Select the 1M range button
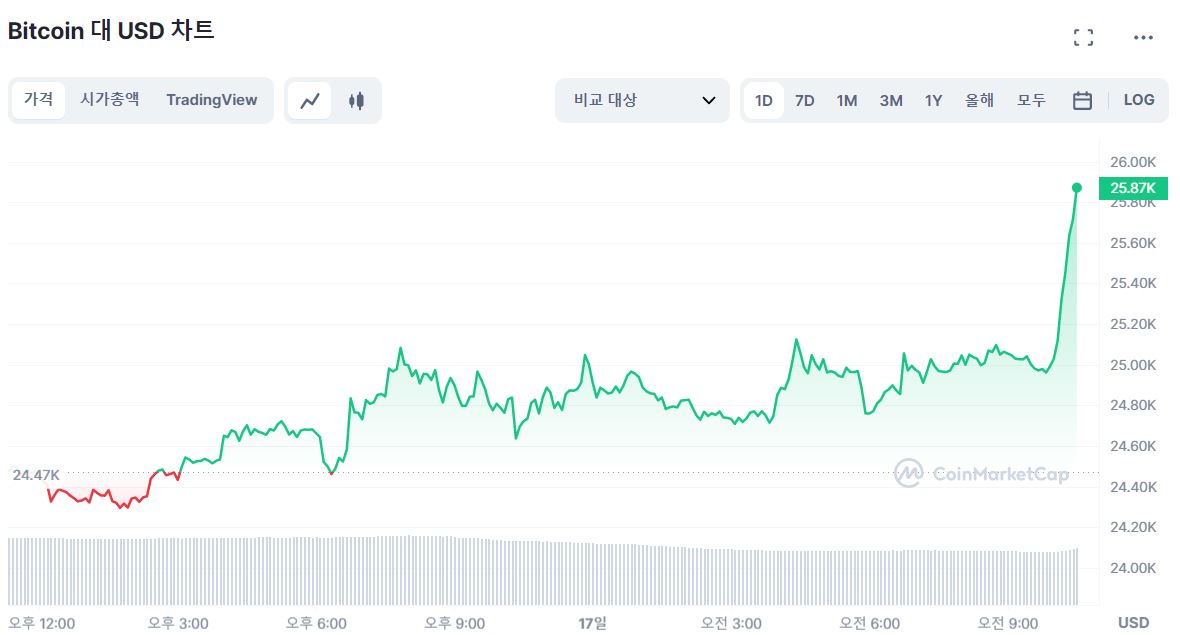1180x635 pixels. (847, 100)
